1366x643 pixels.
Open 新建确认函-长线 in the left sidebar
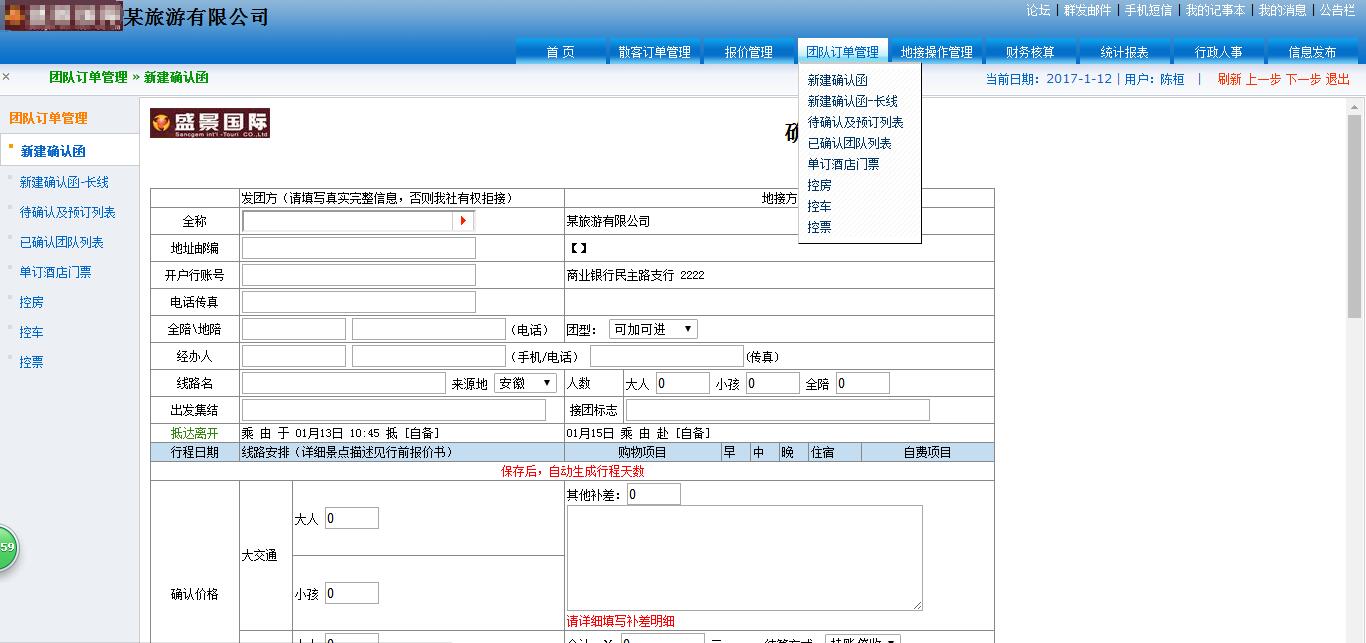pyautogui.click(x=64, y=182)
